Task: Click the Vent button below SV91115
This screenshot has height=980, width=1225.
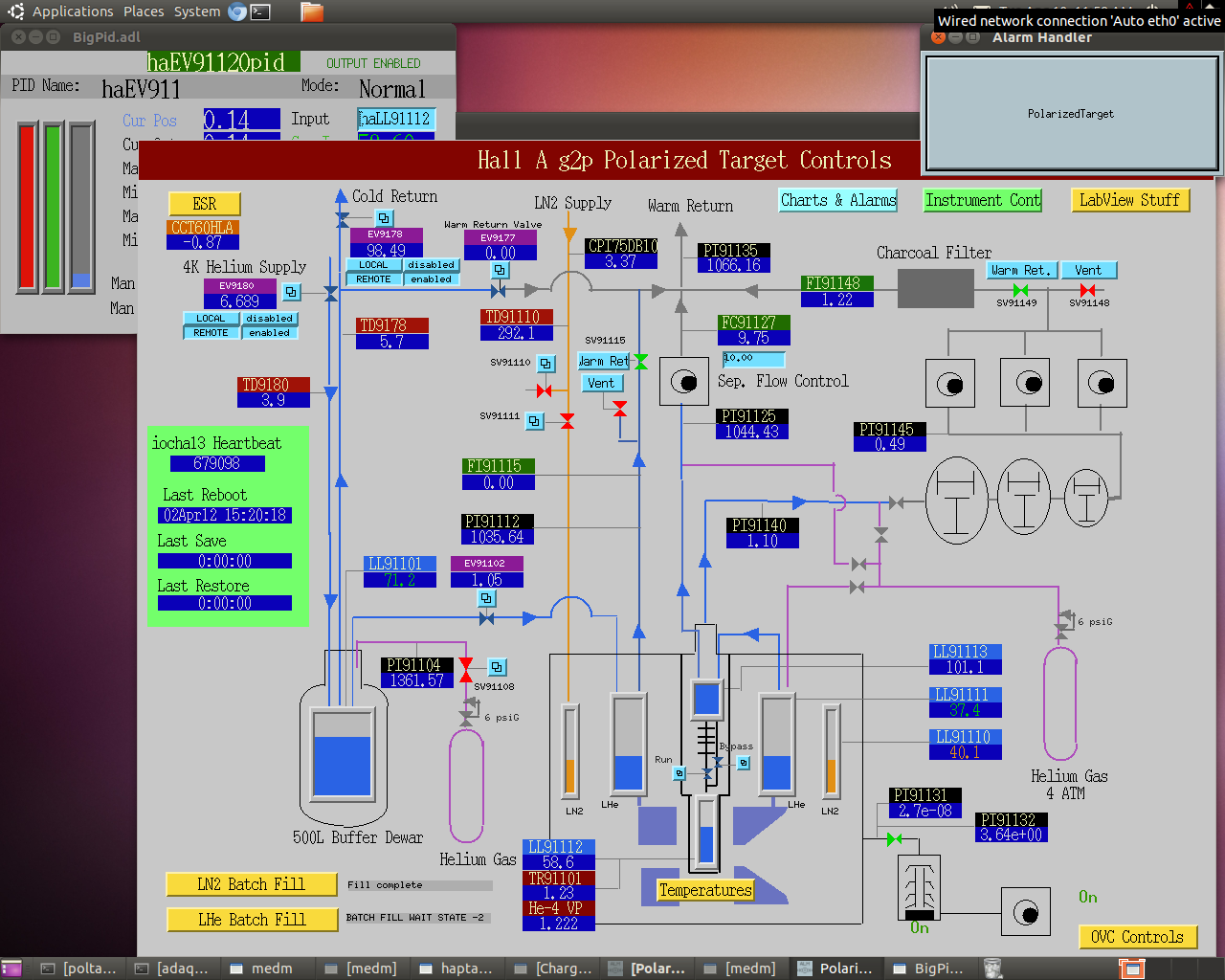Action: pyautogui.click(x=601, y=383)
